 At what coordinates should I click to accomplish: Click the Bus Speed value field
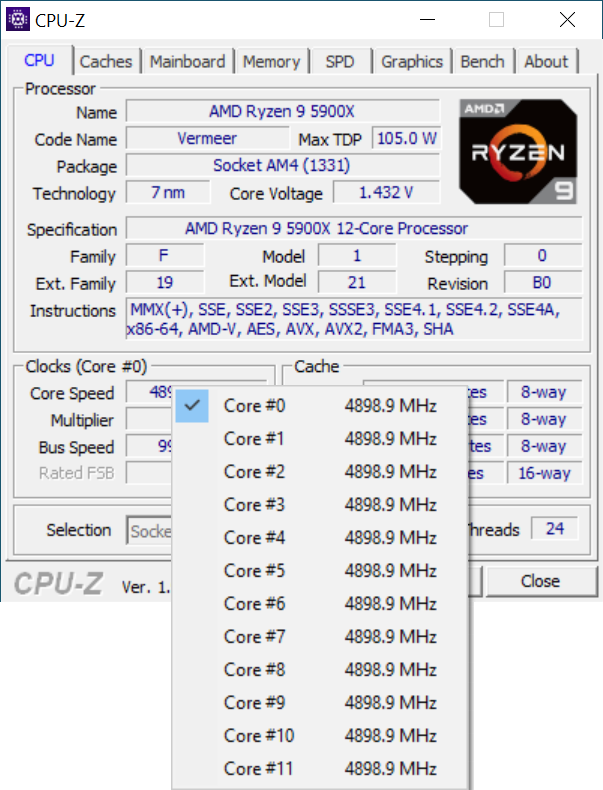tap(149, 446)
